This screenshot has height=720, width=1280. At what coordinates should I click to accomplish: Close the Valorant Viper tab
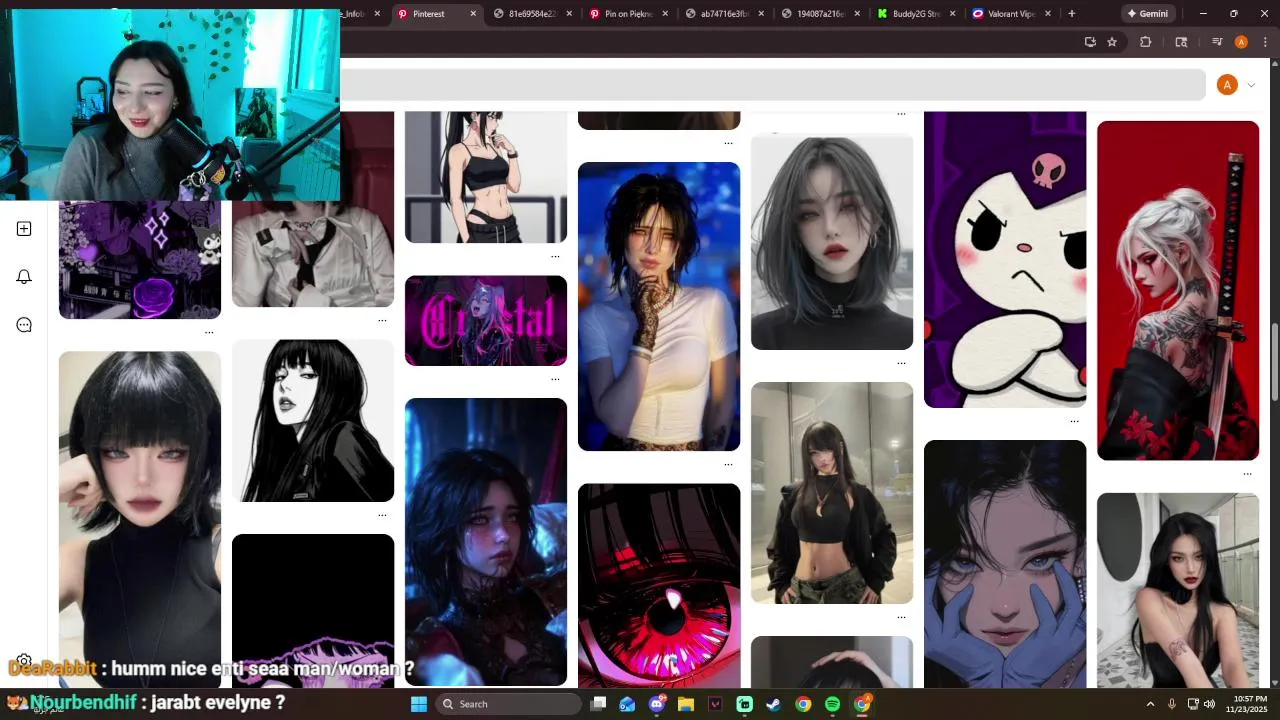click(1048, 14)
